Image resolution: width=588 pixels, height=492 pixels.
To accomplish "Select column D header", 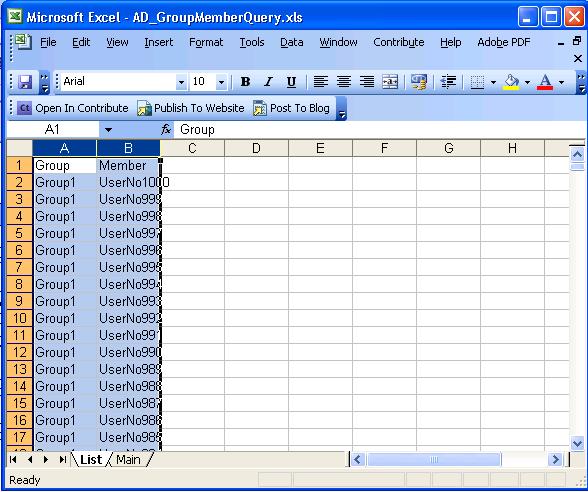I will click(256, 148).
